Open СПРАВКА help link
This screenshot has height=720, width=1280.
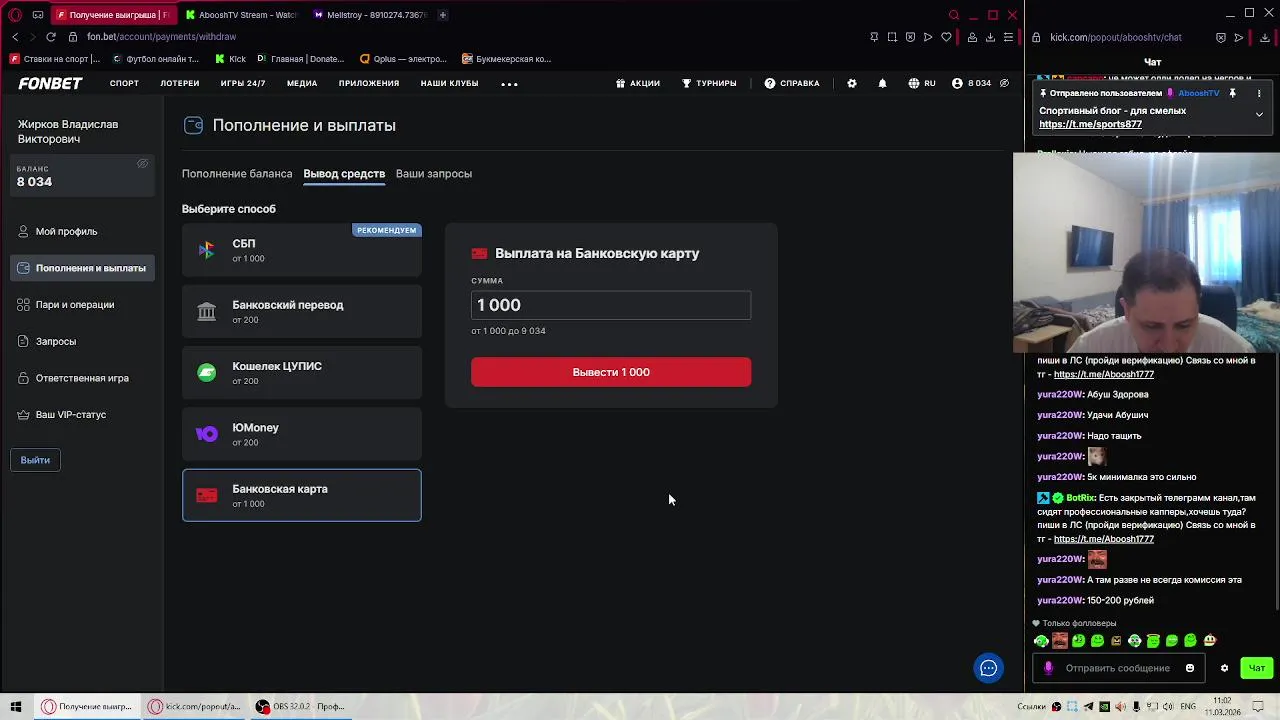click(x=792, y=84)
